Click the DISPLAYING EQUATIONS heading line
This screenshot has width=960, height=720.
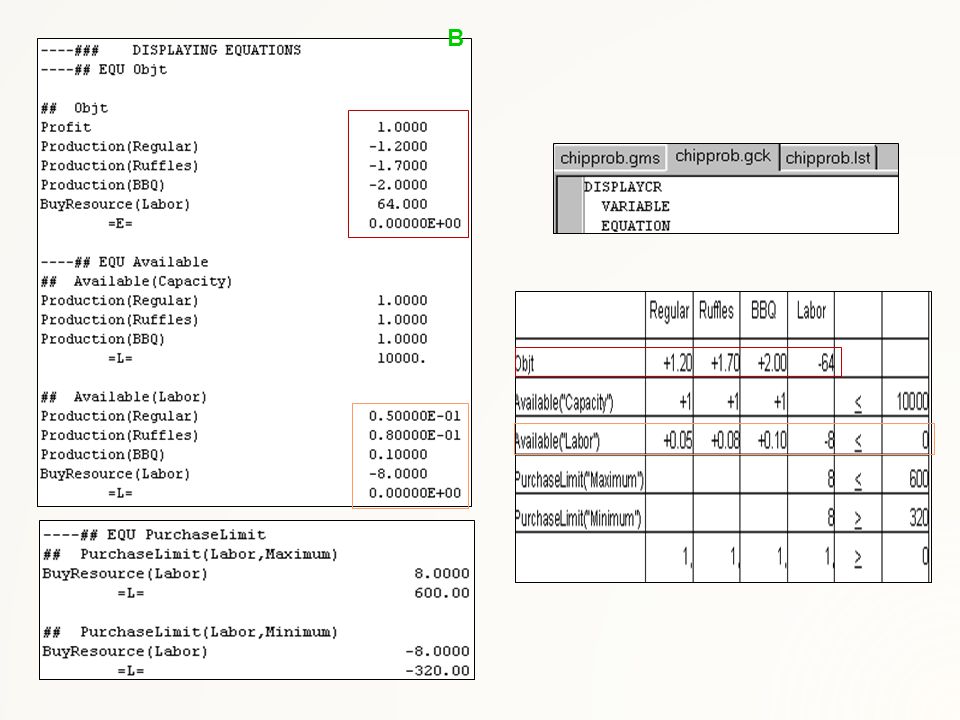(x=171, y=50)
